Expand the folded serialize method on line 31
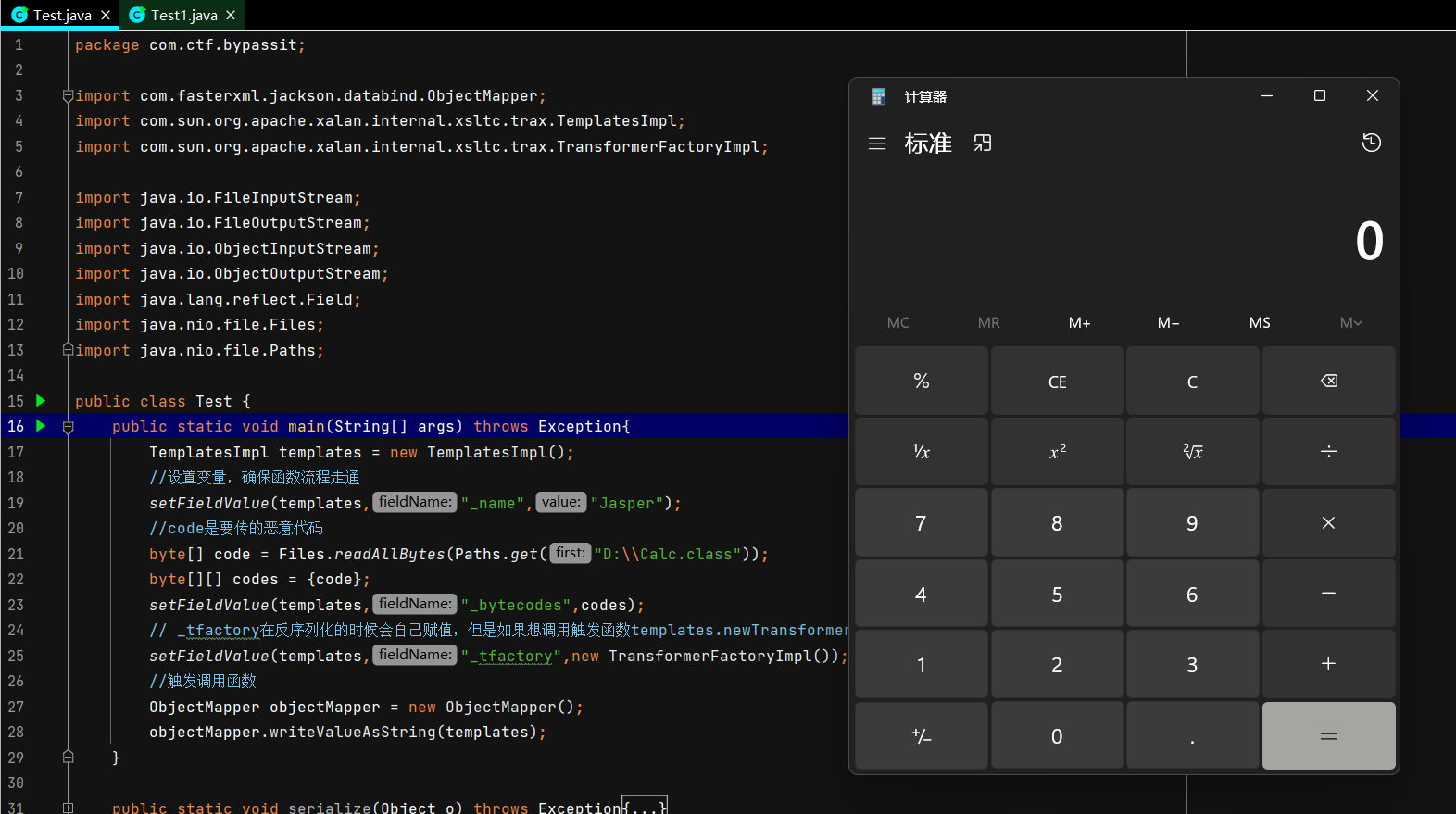 68,808
